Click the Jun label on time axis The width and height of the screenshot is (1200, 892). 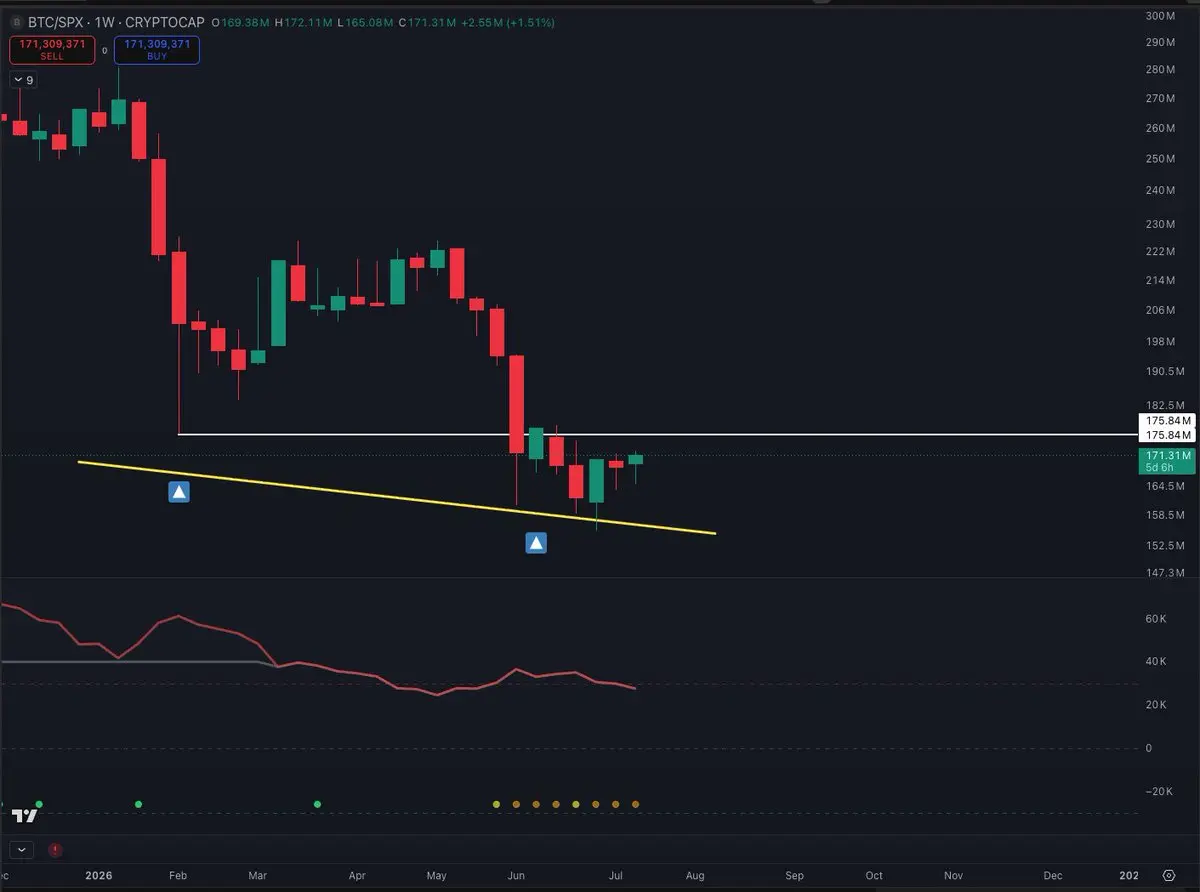(x=516, y=875)
